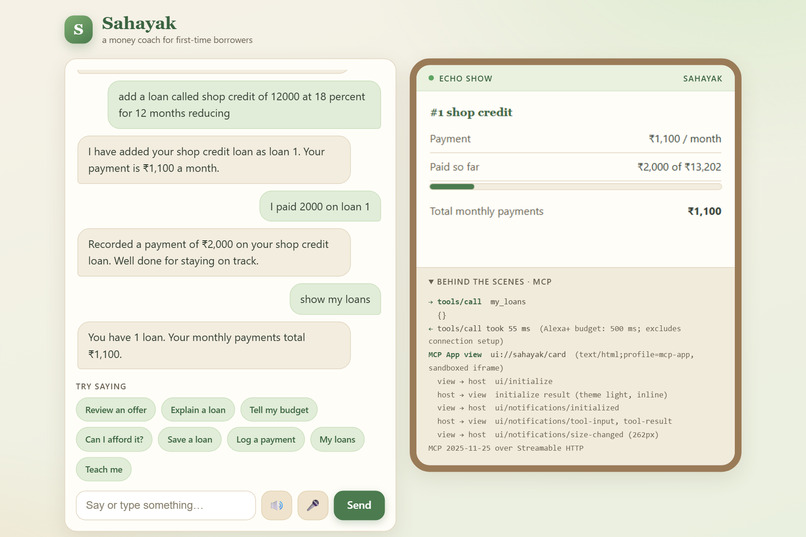This screenshot has width=806, height=537.
Task: Select the Teach me chip
Action: point(103,469)
